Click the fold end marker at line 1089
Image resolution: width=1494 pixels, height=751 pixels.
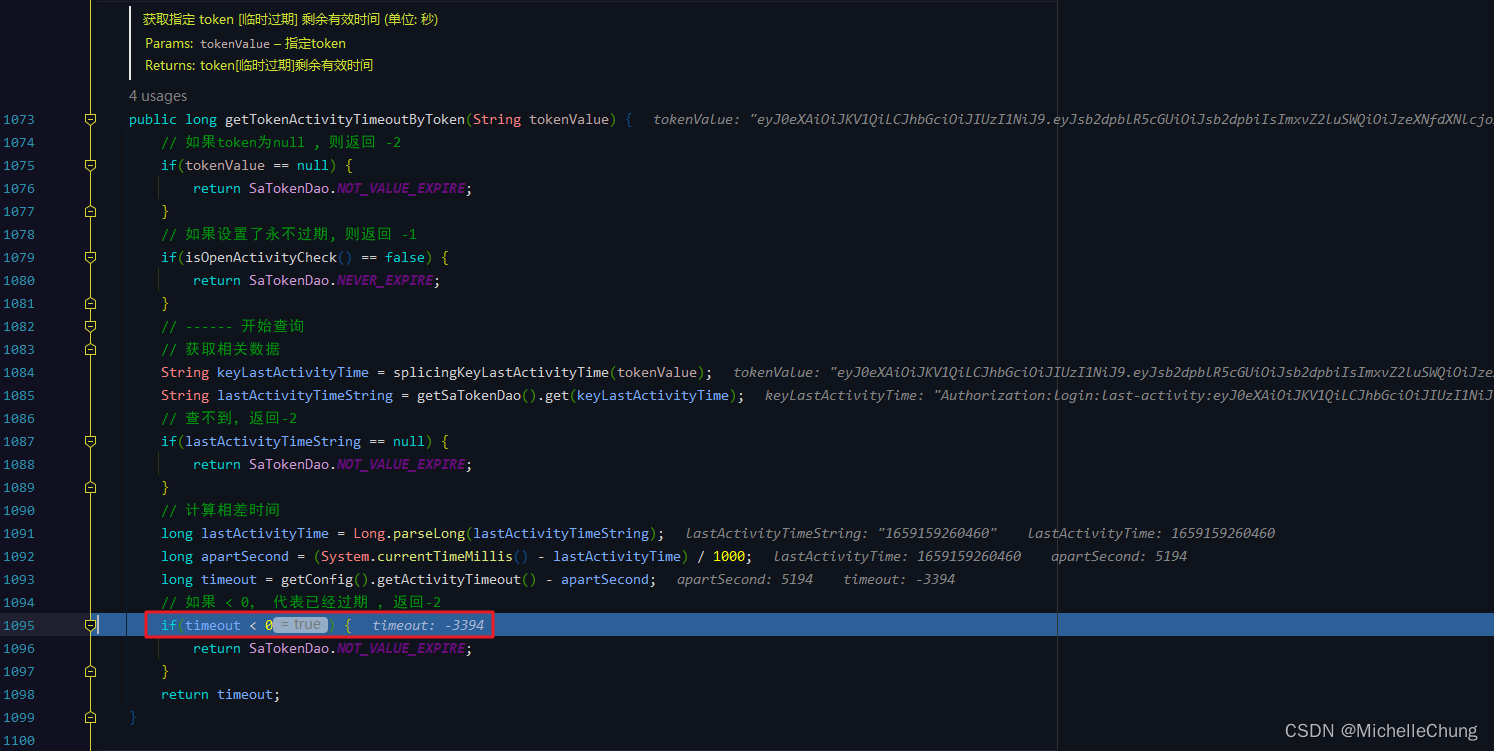(90, 487)
